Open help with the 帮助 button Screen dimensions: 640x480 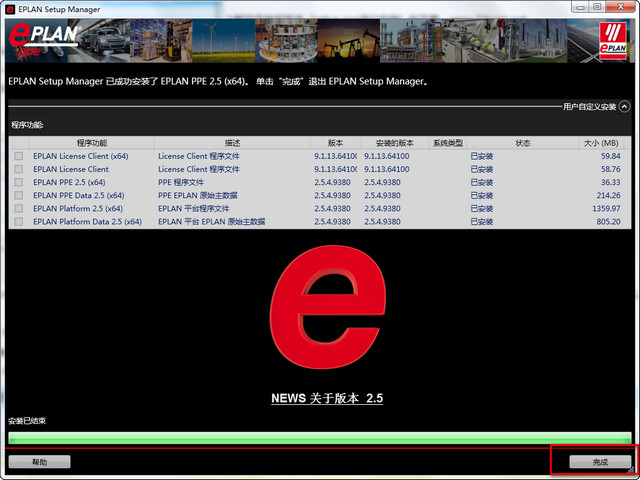40,462
